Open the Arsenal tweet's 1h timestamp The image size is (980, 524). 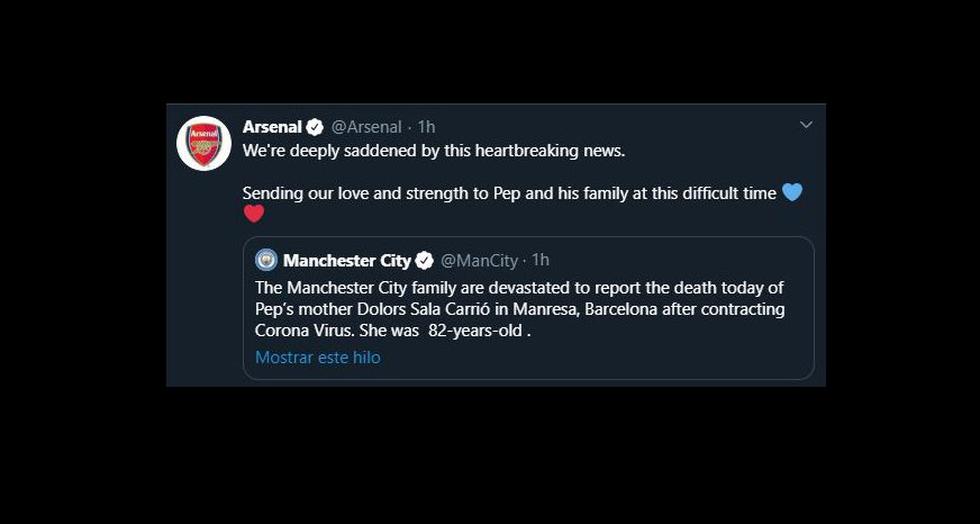click(x=426, y=127)
